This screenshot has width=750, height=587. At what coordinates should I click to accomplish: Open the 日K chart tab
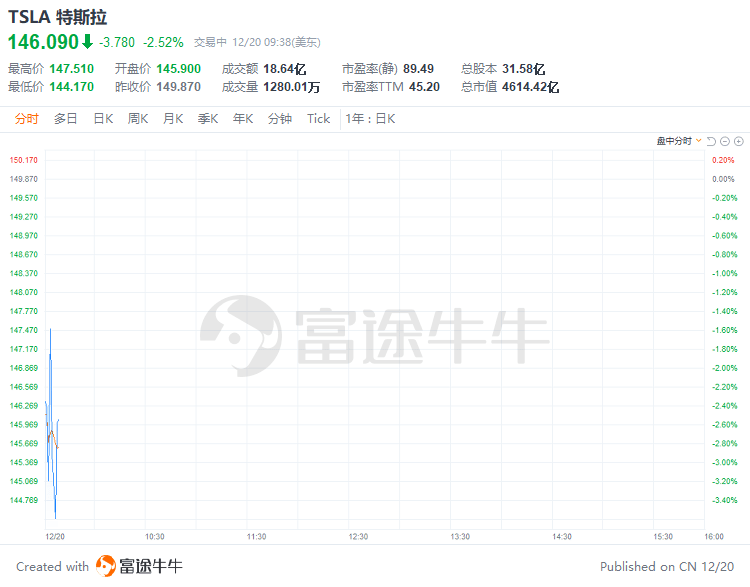pyautogui.click(x=103, y=119)
